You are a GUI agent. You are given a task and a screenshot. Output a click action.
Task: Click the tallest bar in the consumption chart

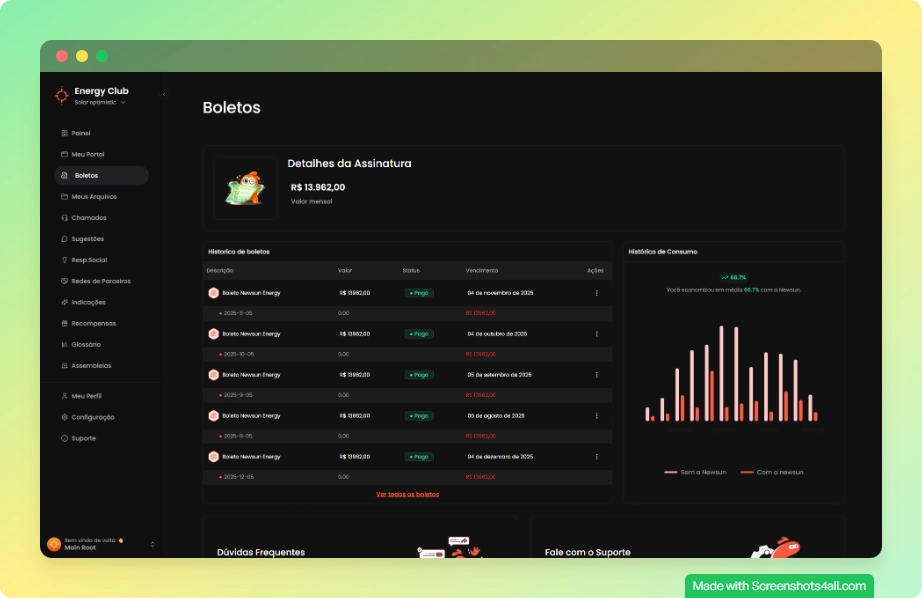(720, 373)
